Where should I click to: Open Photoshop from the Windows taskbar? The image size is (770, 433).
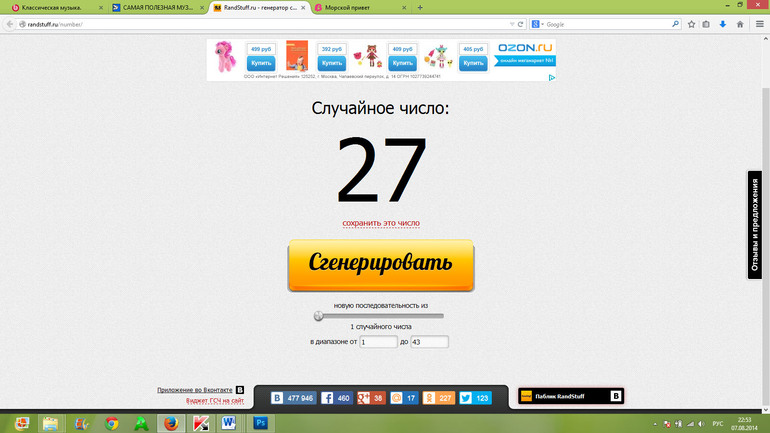coord(262,423)
